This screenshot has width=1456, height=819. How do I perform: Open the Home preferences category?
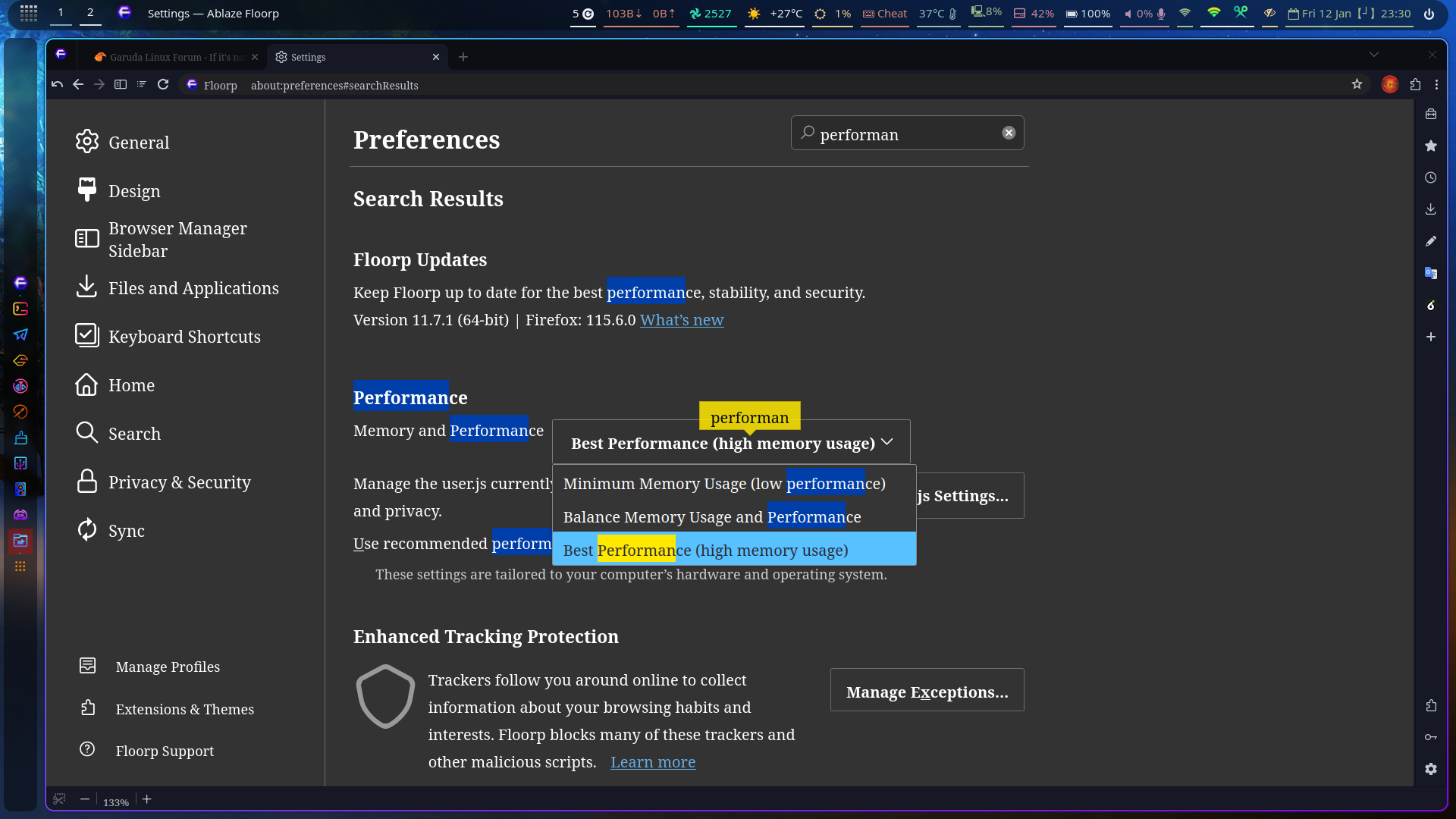pos(115,384)
